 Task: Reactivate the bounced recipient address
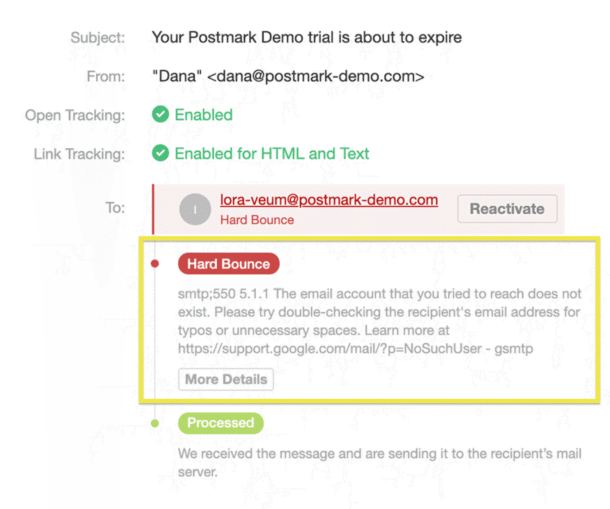coord(507,209)
